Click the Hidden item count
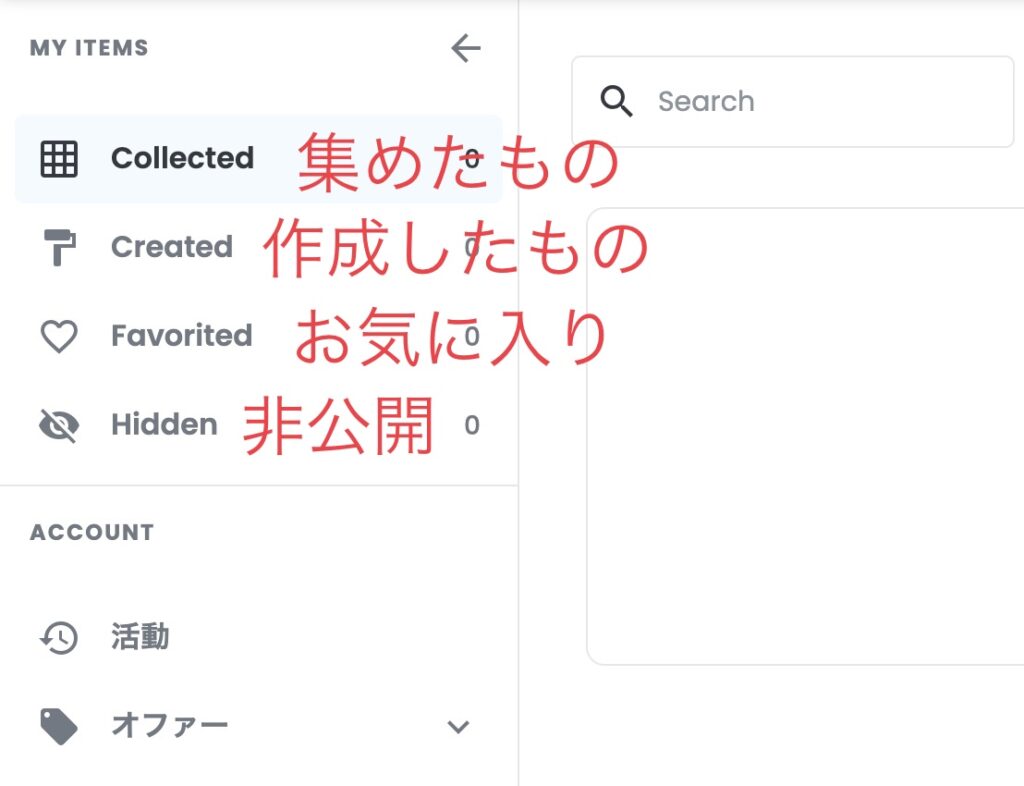1024x786 pixels. point(472,426)
